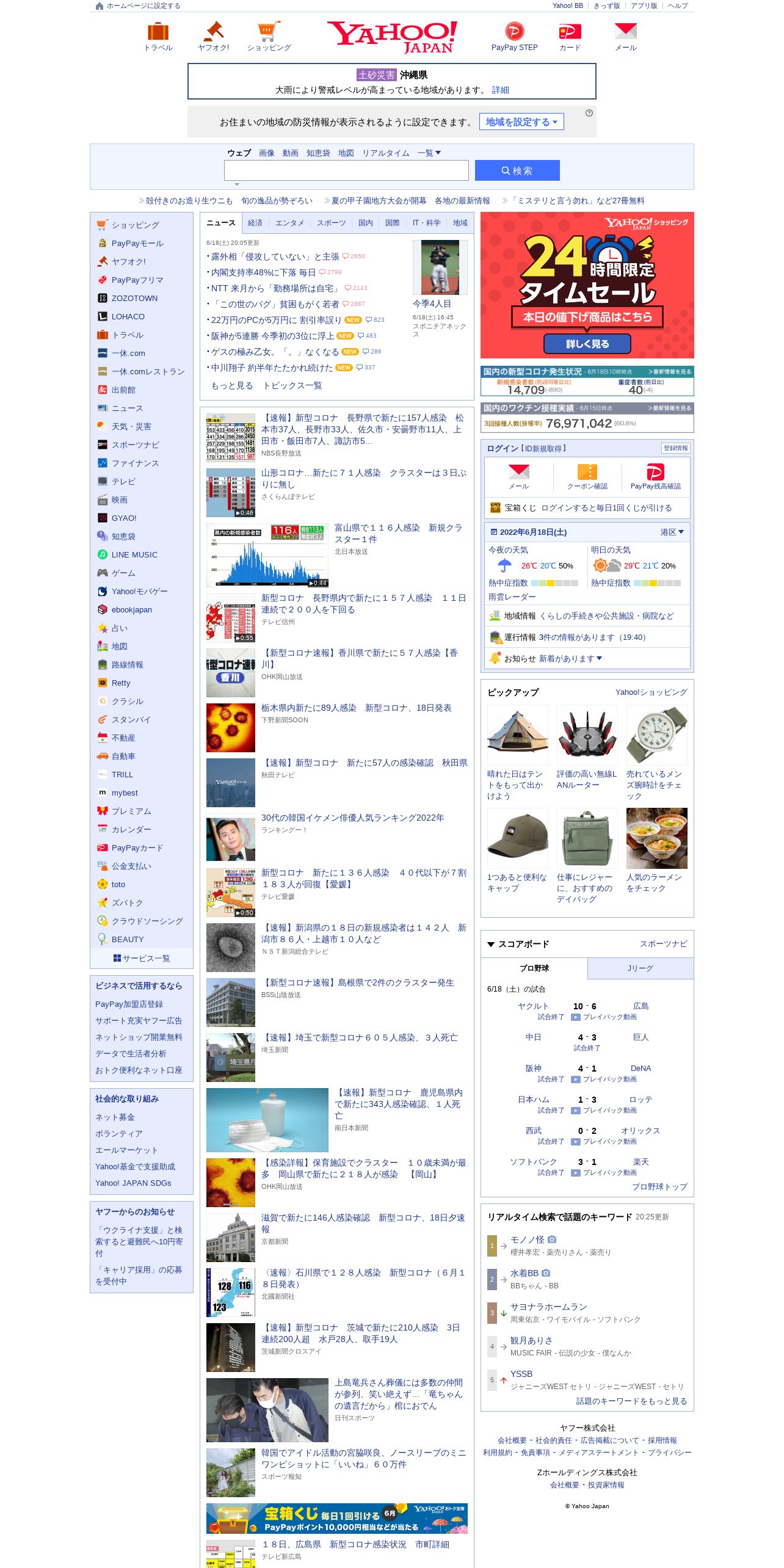Image resolution: width=784 pixels, height=1568 pixels.
Task: Open ホームページに設定する link
Action: pos(138,5)
